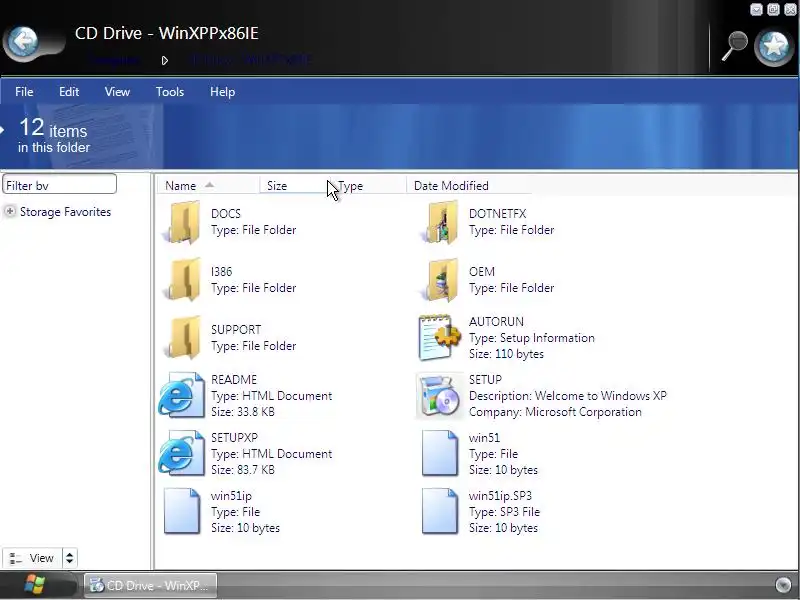
Task: Sort by the Type column header
Action: [367, 186]
